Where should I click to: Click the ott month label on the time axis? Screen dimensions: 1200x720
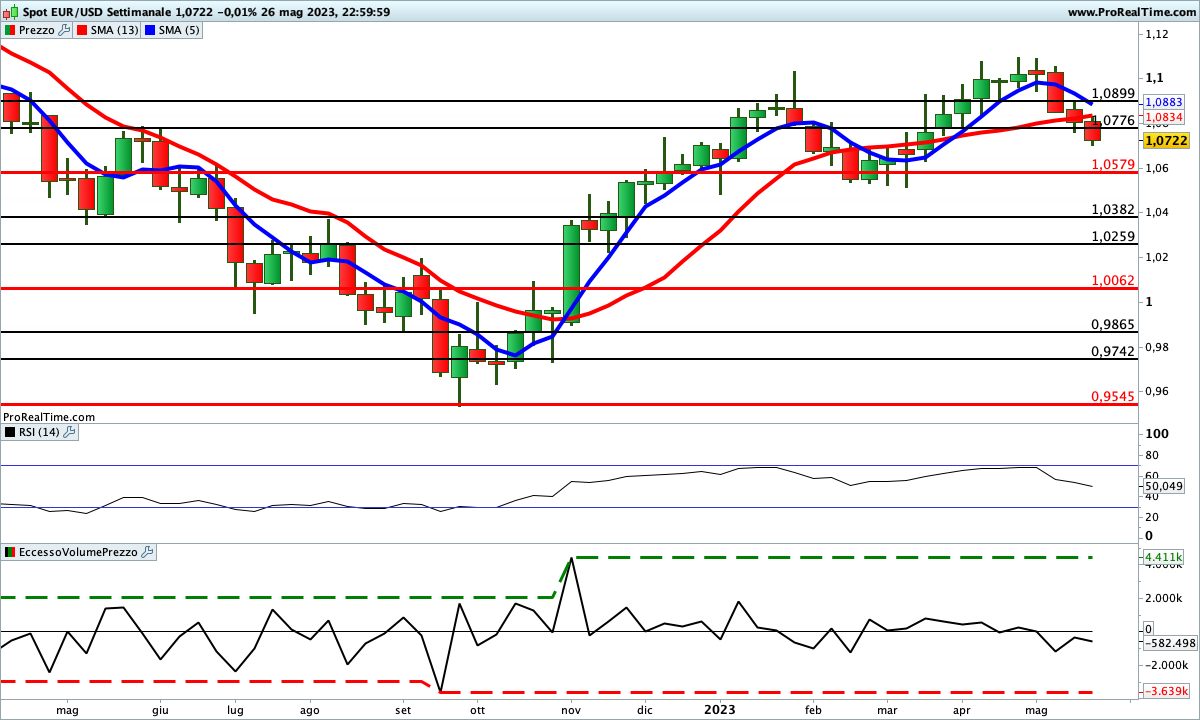[477, 711]
